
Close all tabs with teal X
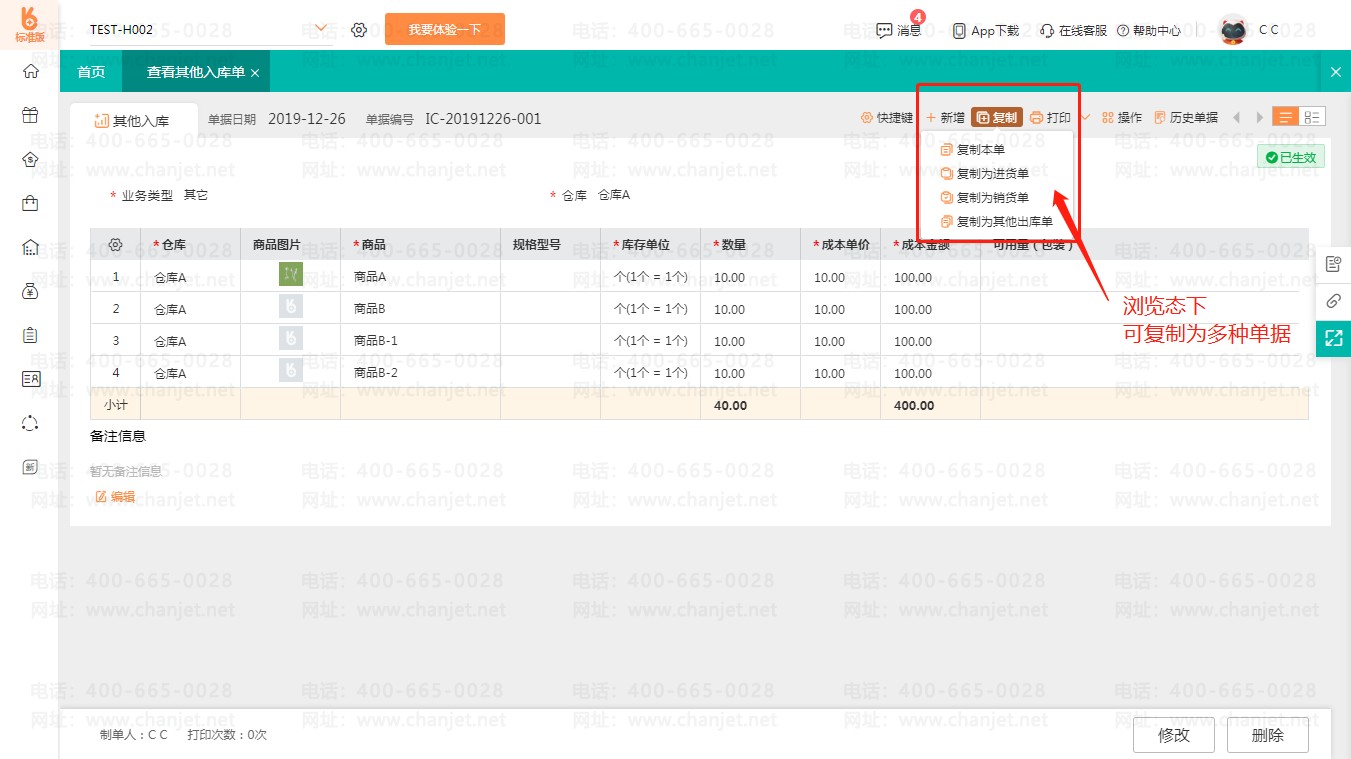click(1336, 72)
